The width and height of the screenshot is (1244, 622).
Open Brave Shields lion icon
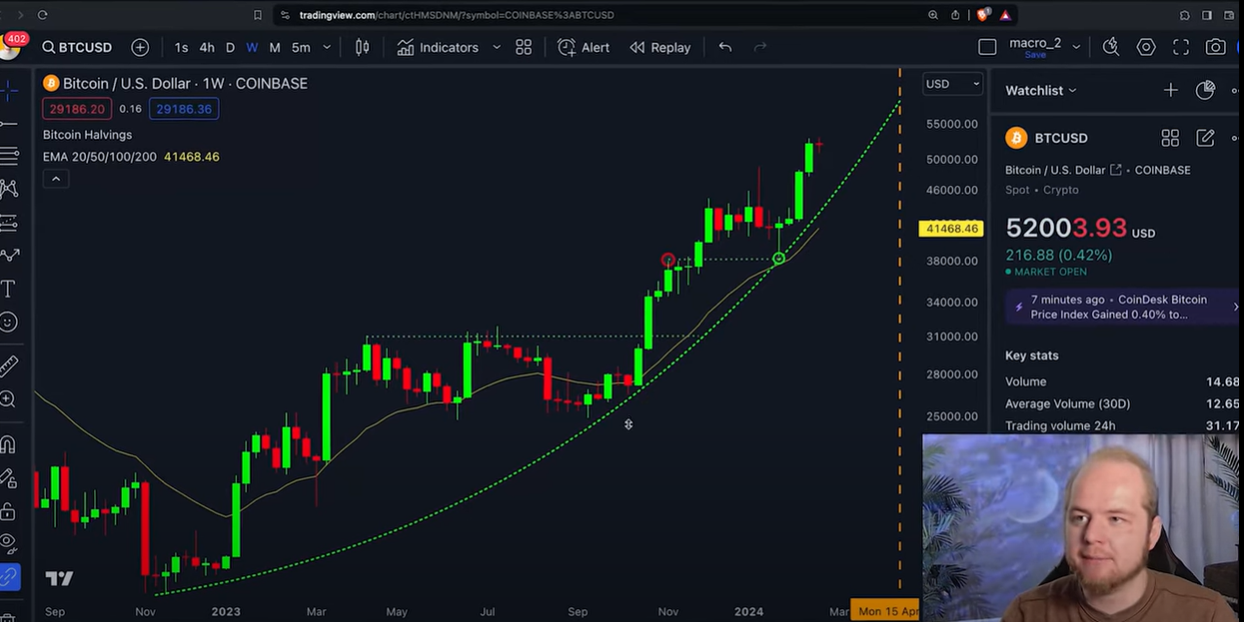click(983, 15)
